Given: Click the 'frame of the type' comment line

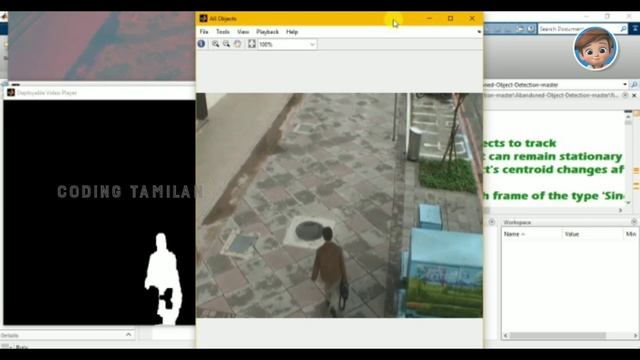Looking at the screenshot, I should (x=554, y=196).
